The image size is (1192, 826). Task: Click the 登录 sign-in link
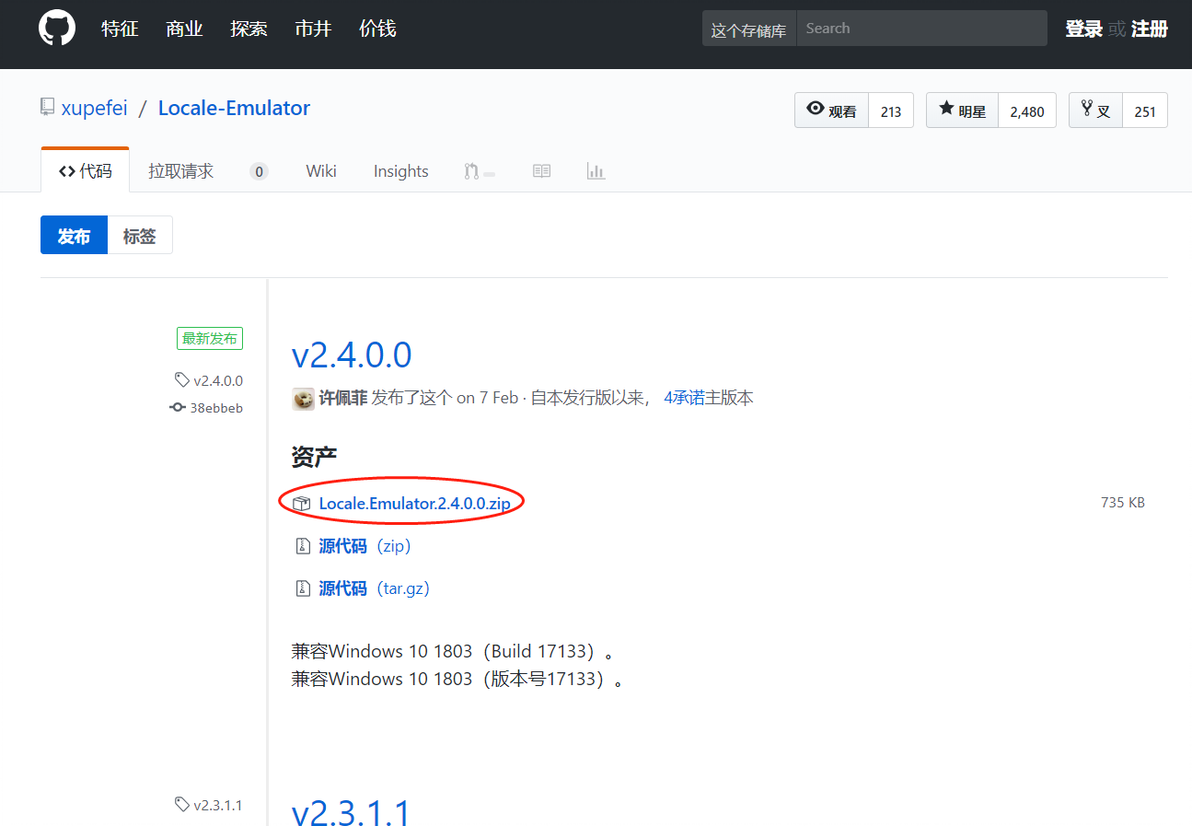coord(1084,29)
